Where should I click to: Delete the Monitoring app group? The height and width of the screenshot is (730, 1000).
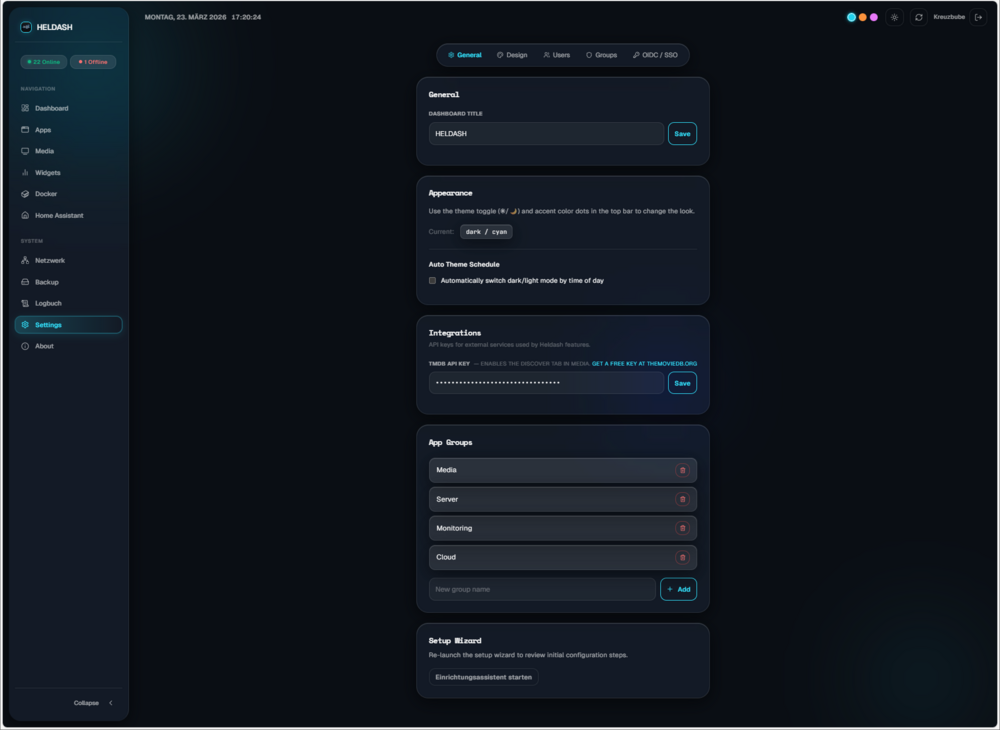[682, 529]
